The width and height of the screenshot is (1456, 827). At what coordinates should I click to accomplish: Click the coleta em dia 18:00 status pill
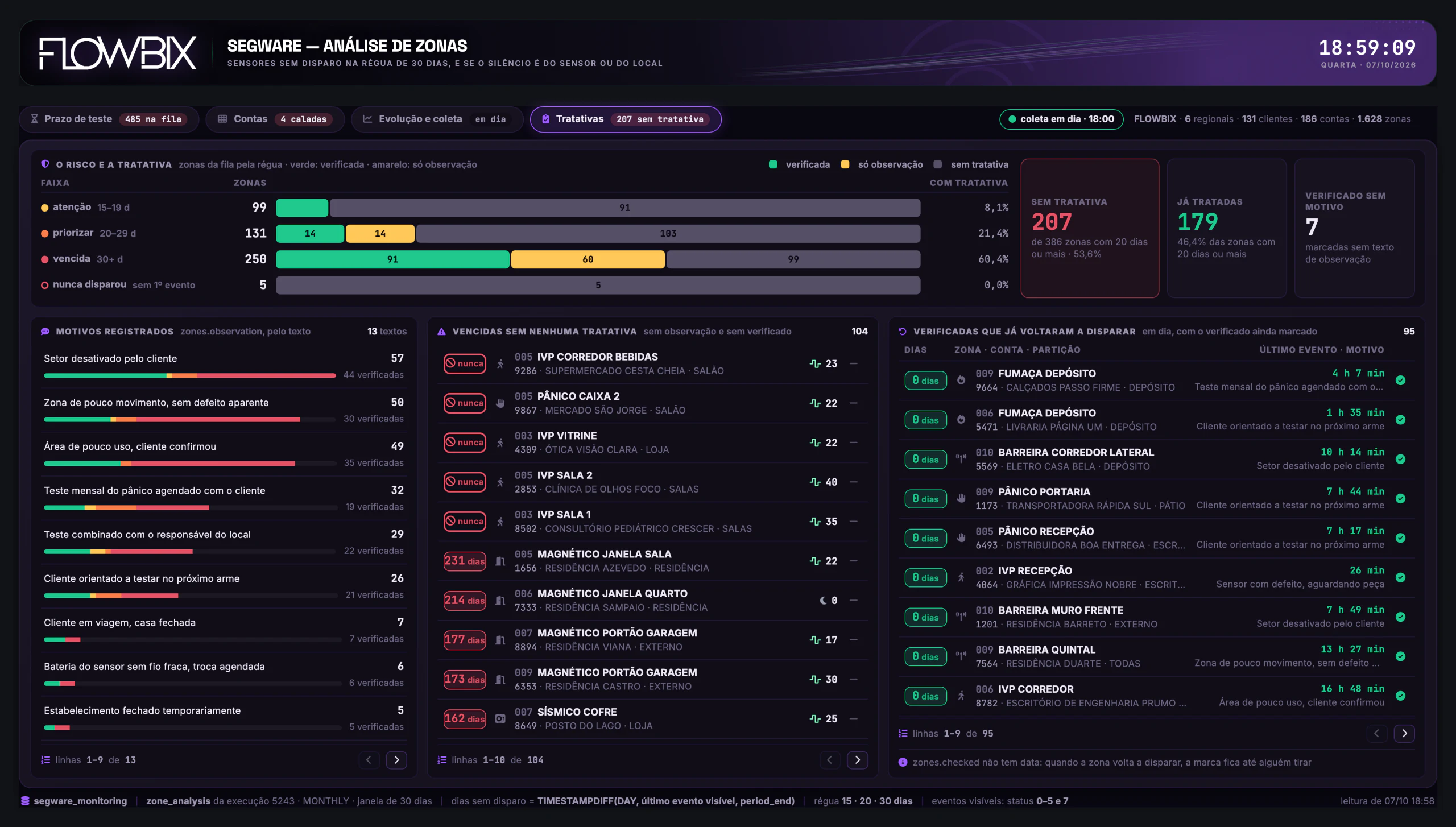pyautogui.click(x=1061, y=119)
